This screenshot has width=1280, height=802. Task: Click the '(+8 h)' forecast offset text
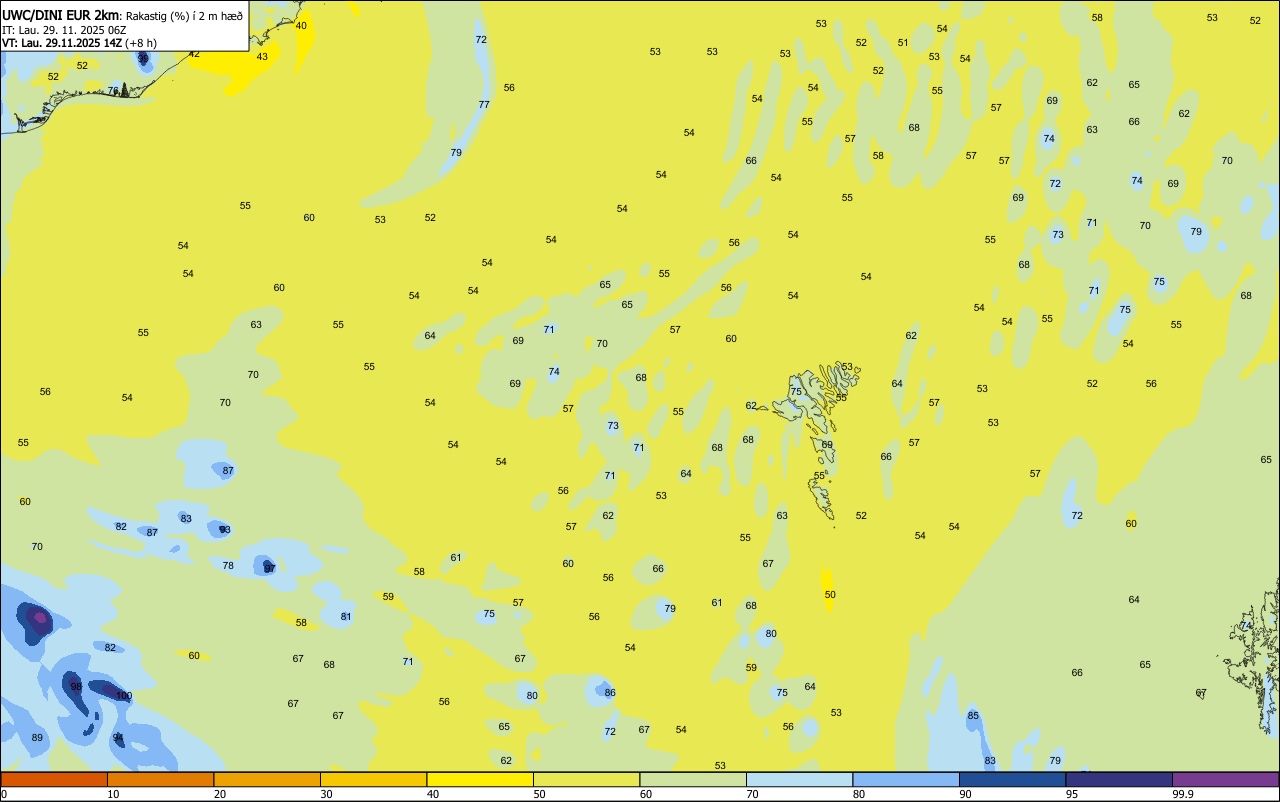[141, 43]
